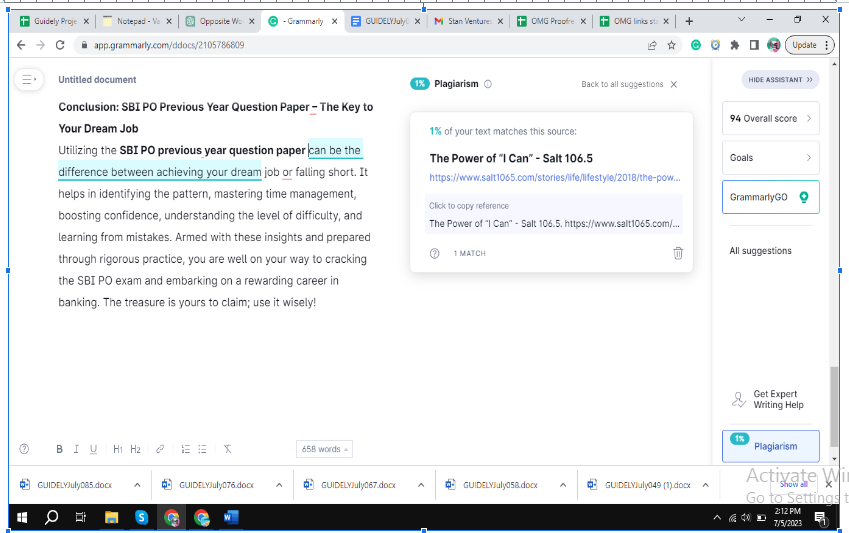Open Skype from the taskbar

[x=141, y=518]
